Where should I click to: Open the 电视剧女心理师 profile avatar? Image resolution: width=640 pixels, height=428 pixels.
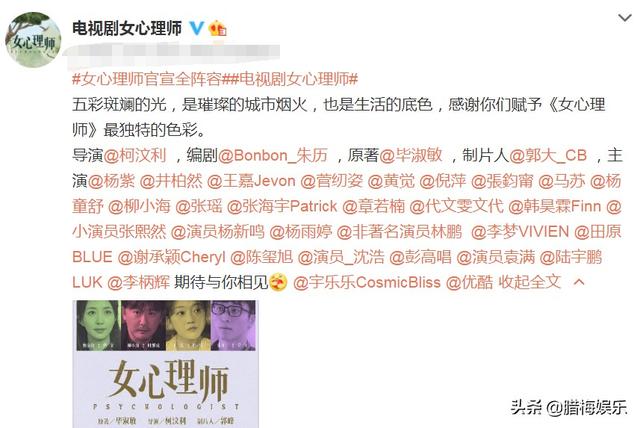(33, 40)
